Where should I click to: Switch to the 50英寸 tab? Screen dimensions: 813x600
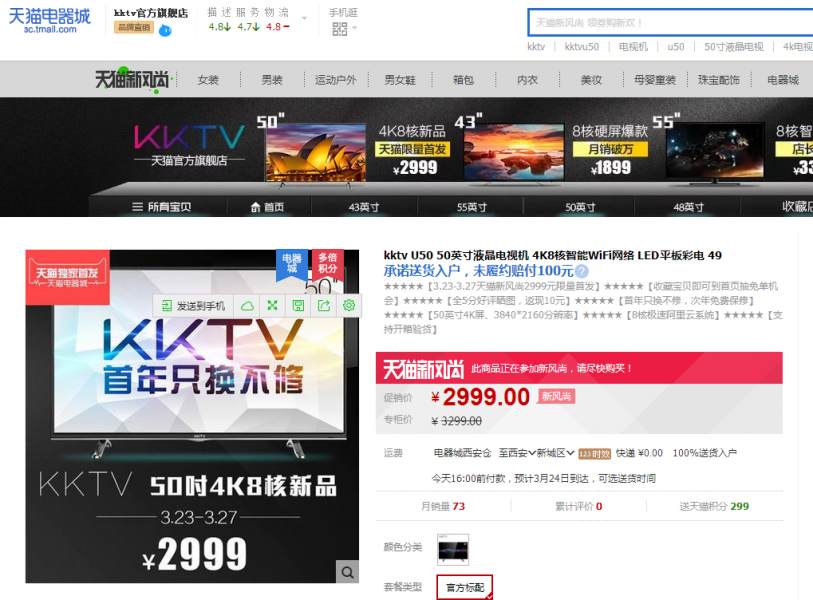580,207
